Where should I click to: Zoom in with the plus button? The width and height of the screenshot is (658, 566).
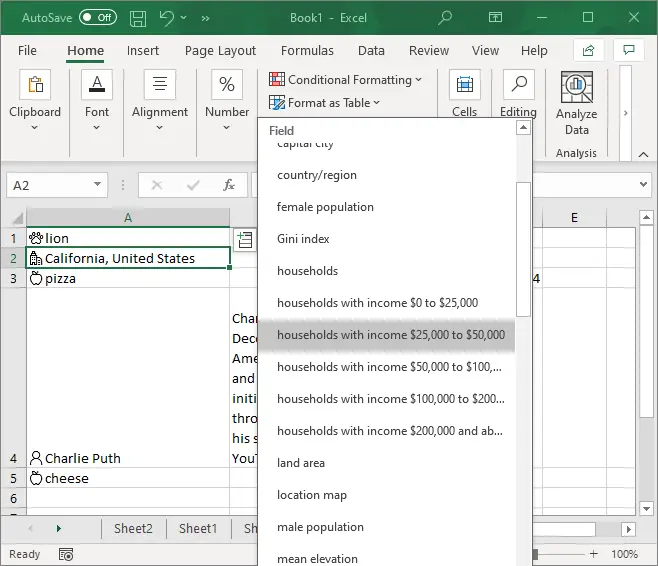click(x=593, y=554)
